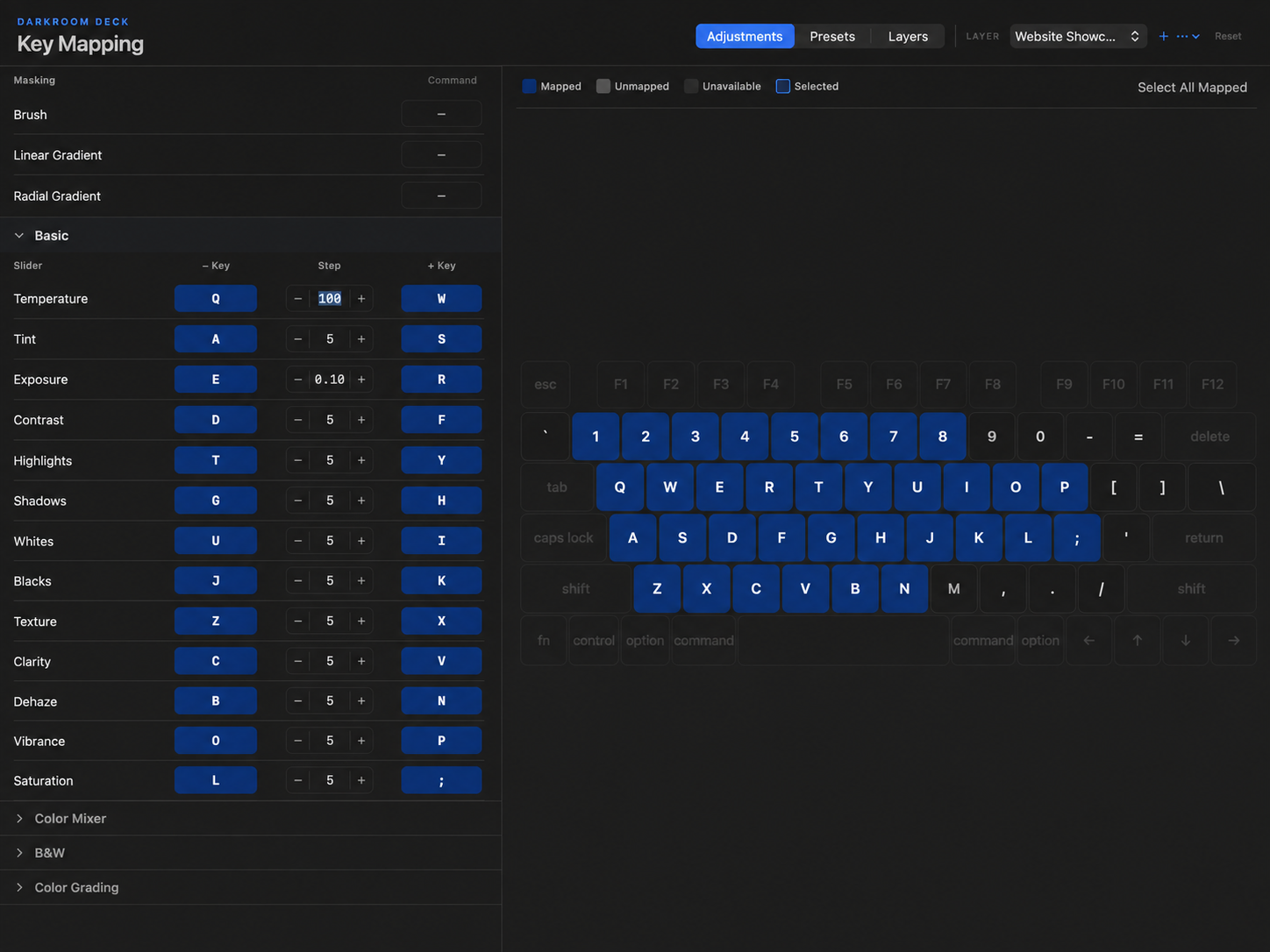Select the Q key on the keyboard map
This screenshot has height=952, width=1270.
click(620, 487)
